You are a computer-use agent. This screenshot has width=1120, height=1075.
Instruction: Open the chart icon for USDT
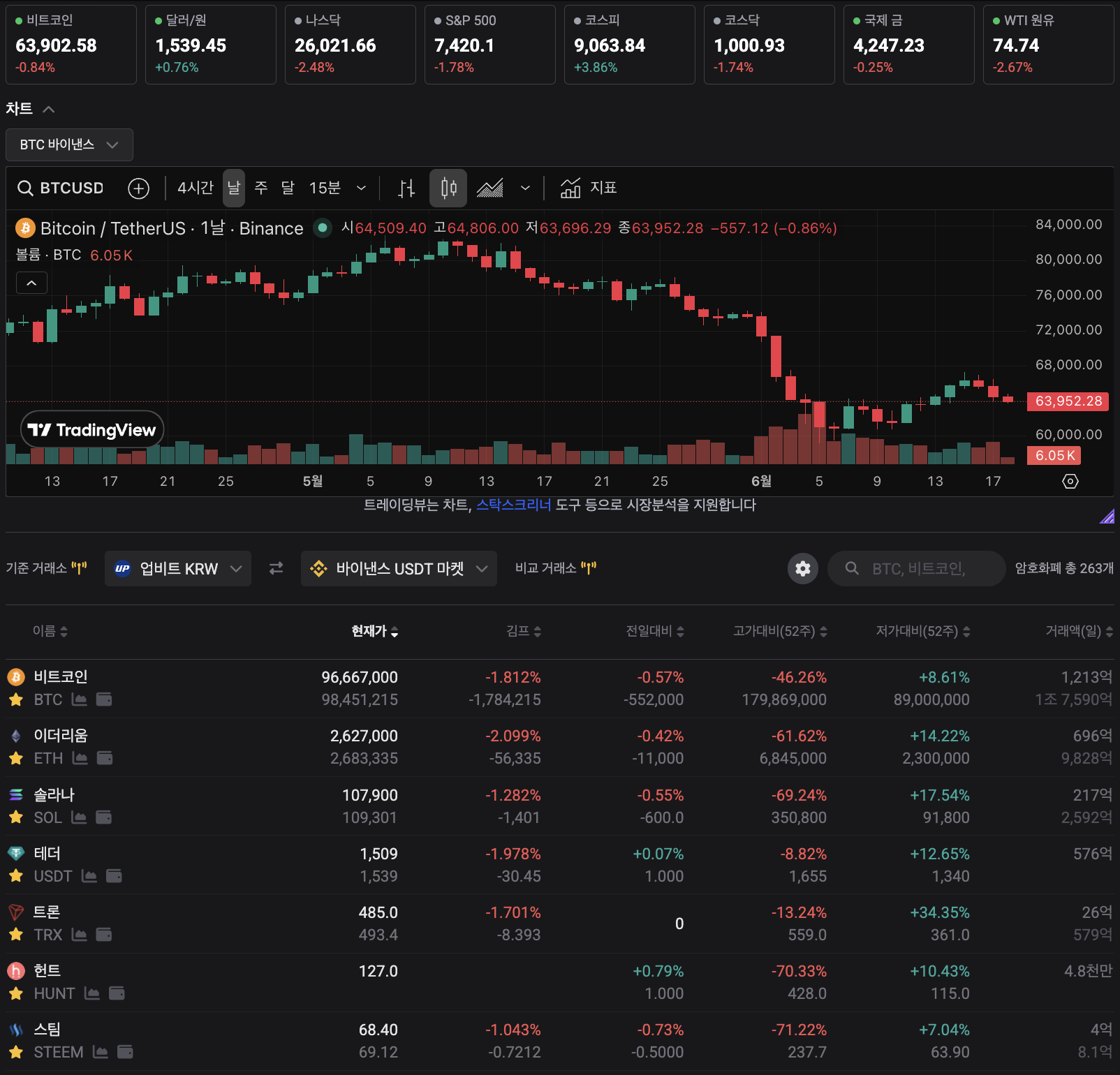coord(89,876)
